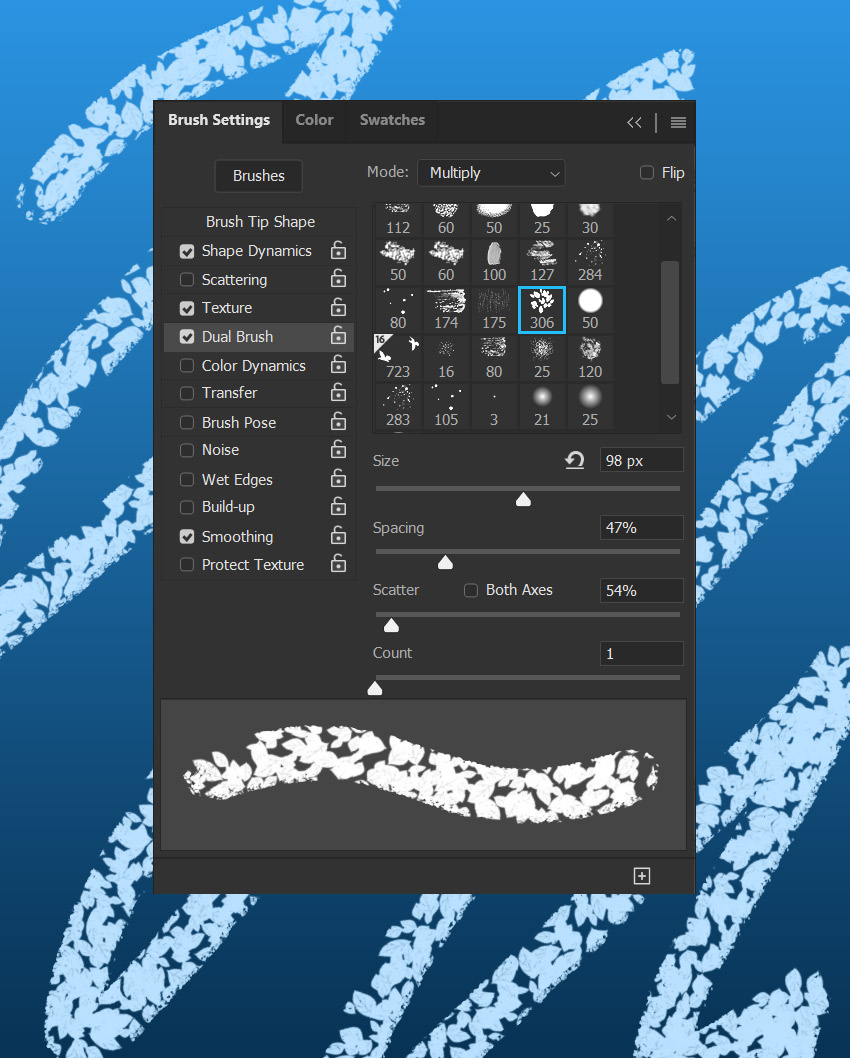This screenshot has width=850, height=1058.
Task: Click the brush list scroll down arrow
Action: [x=671, y=417]
